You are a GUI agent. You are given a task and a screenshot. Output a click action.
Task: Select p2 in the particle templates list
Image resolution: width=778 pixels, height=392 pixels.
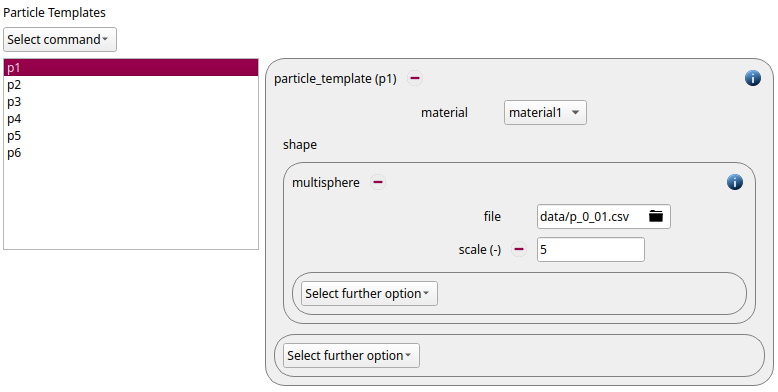[131, 85]
